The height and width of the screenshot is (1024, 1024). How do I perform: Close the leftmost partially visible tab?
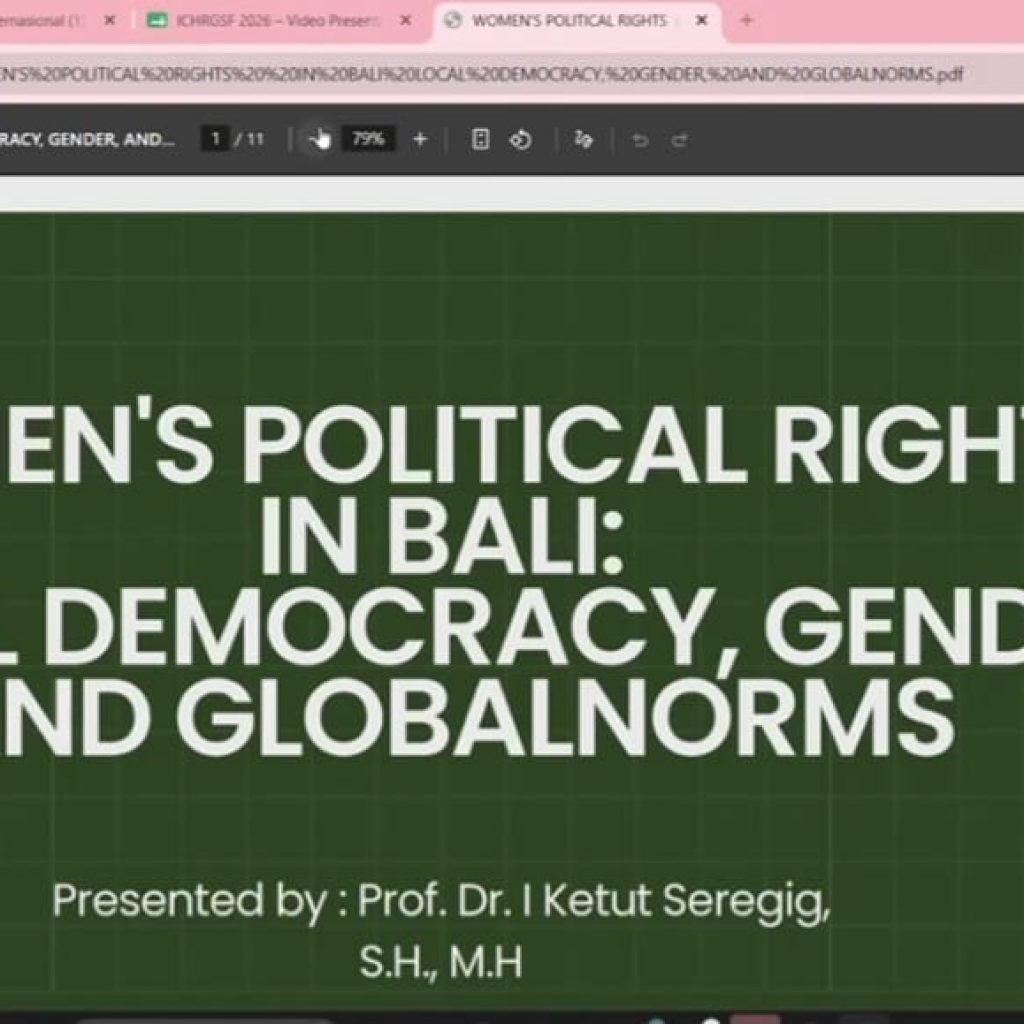(110, 20)
